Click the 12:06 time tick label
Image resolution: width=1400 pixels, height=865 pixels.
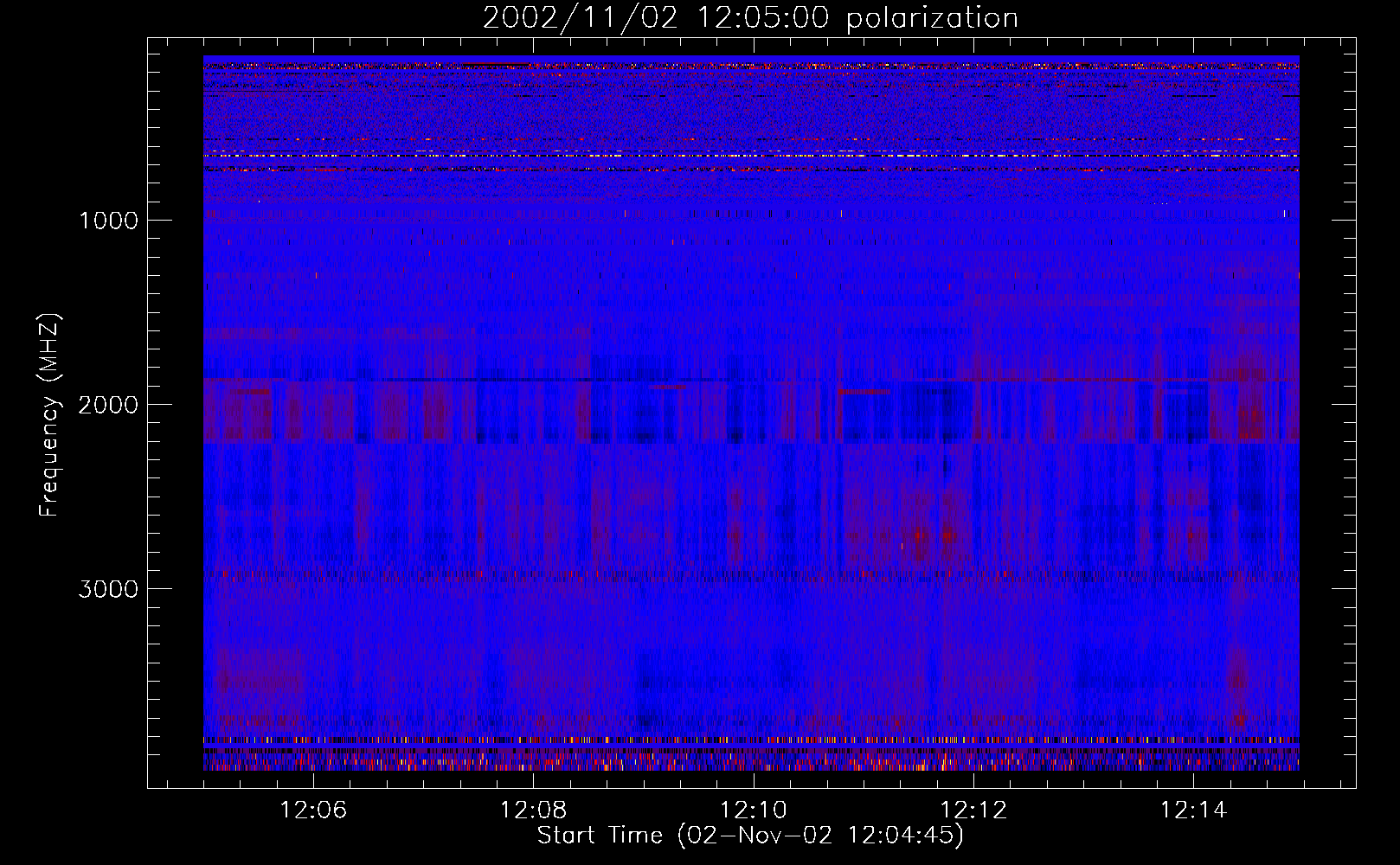coord(313,811)
